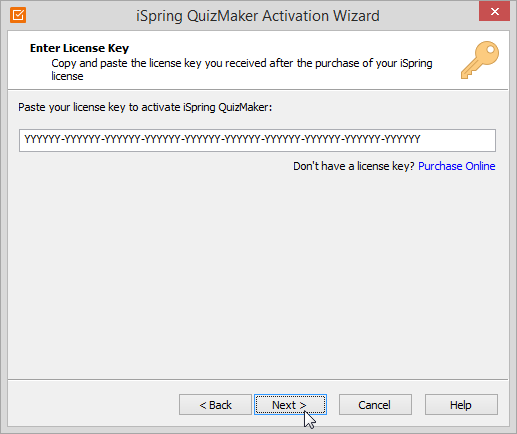Cancel the activation wizard
Screen dimensions: 517x434
point(375,405)
